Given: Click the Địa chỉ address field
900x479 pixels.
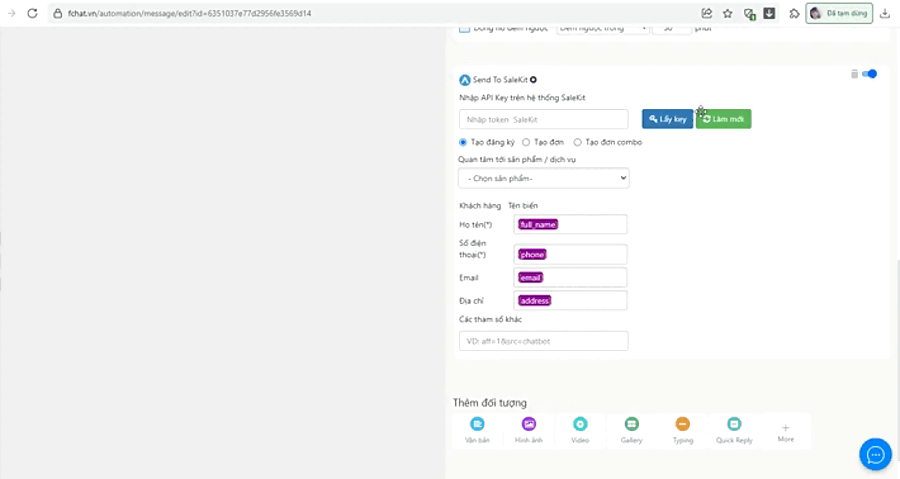Looking at the screenshot, I should coord(570,301).
